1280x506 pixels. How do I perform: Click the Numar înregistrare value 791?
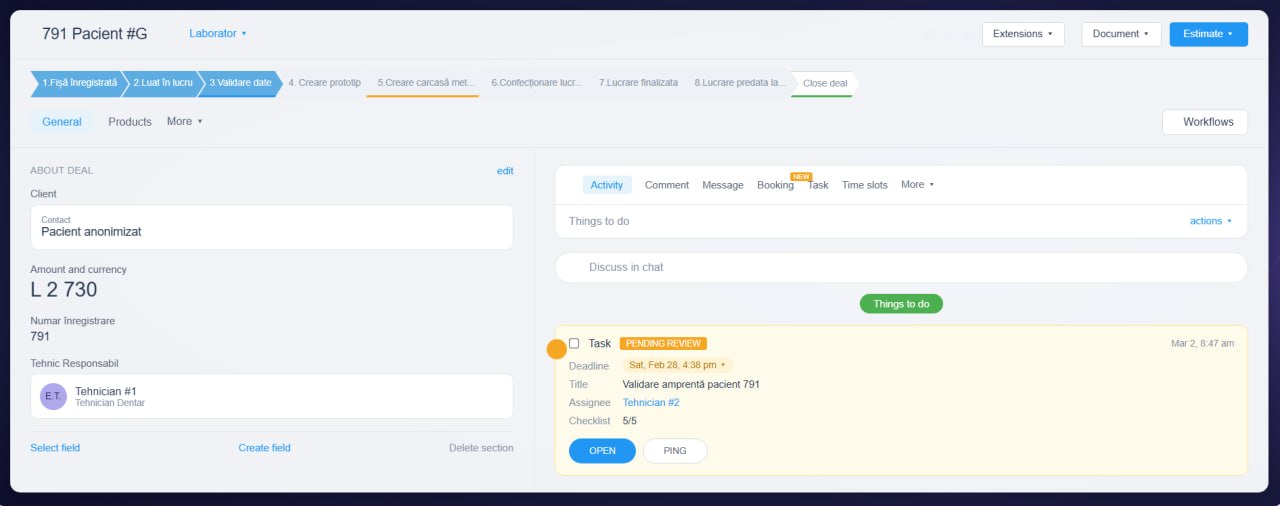coord(40,336)
